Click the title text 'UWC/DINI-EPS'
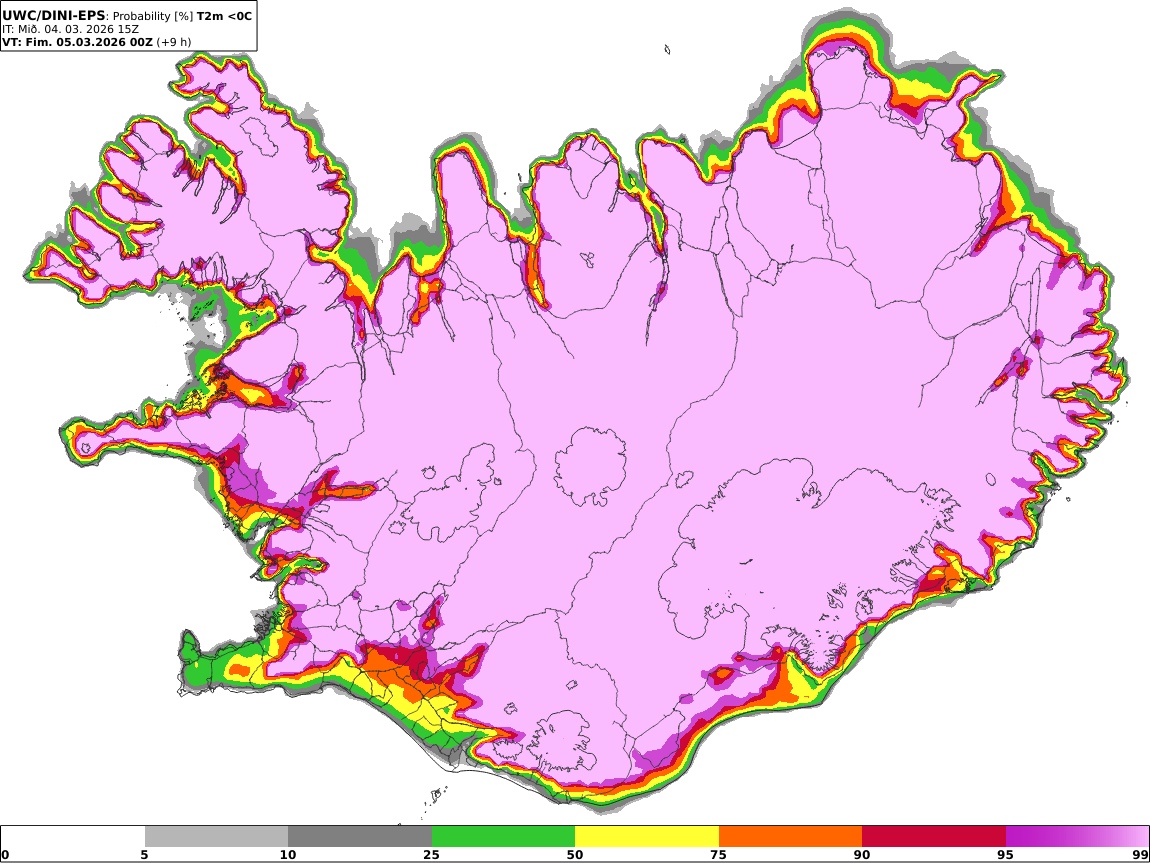Viewport: 1150px width, 863px height. pos(54,15)
